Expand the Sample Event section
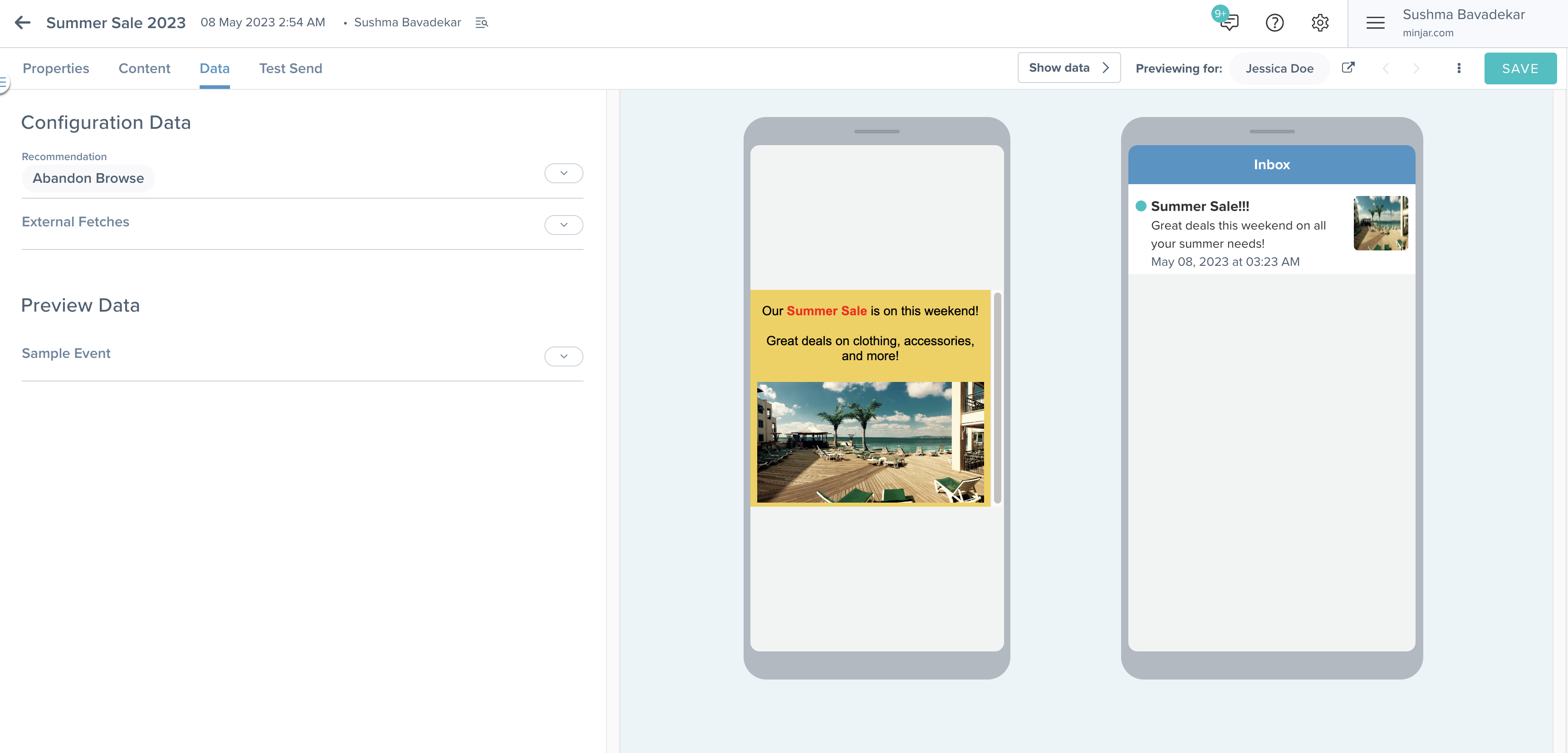 point(563,356)
